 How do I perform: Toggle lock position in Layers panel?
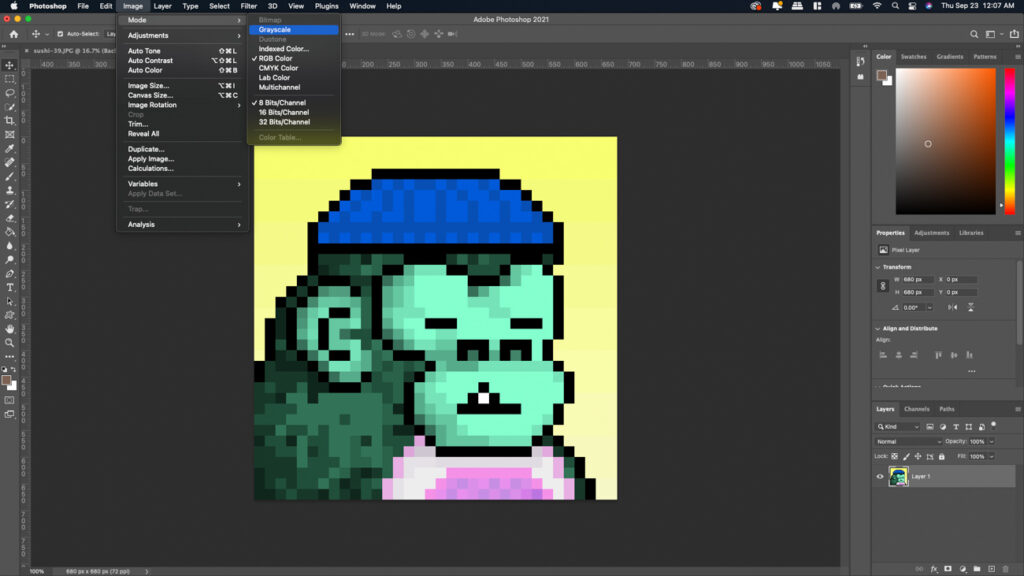918,456
